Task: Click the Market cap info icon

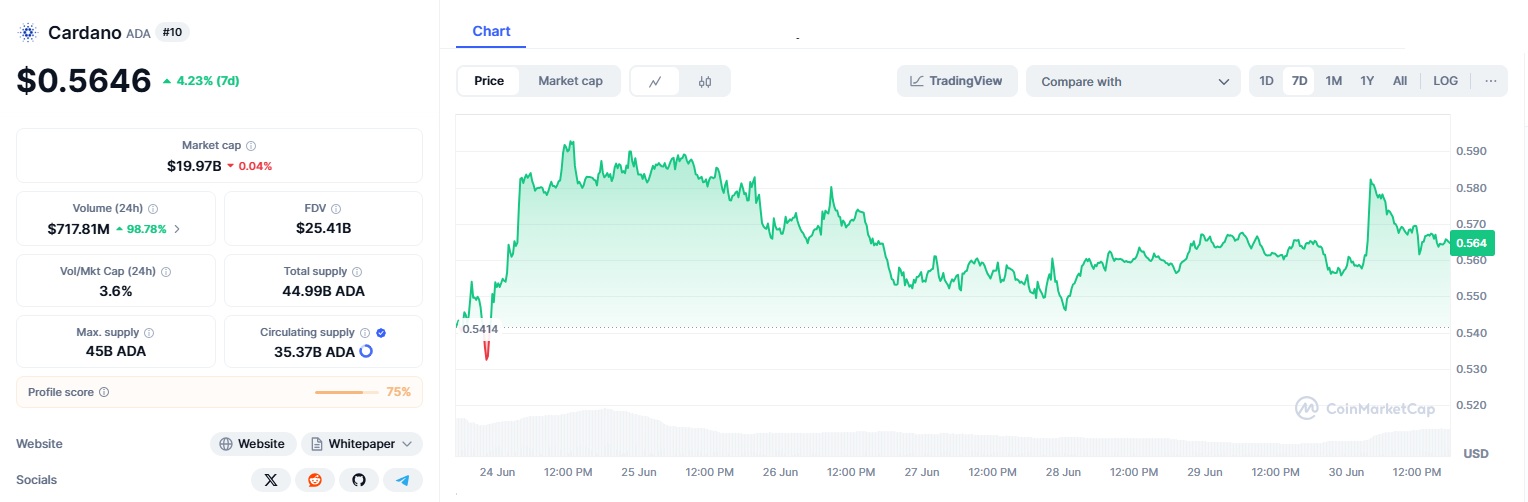Action: pos(251,146)
